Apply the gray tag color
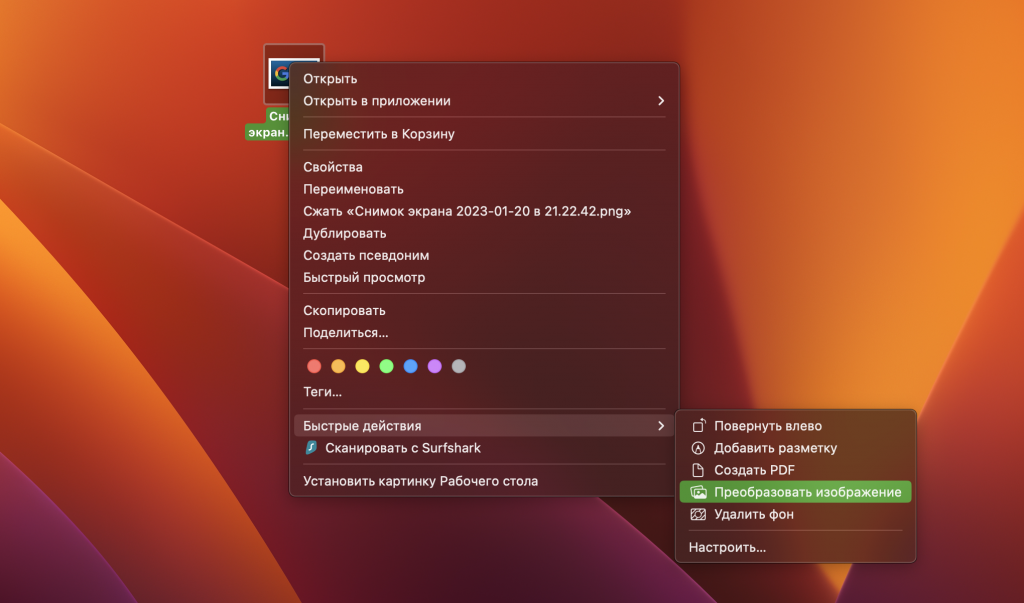Screen dimensions: 1024x603 [x=459, y=366]
